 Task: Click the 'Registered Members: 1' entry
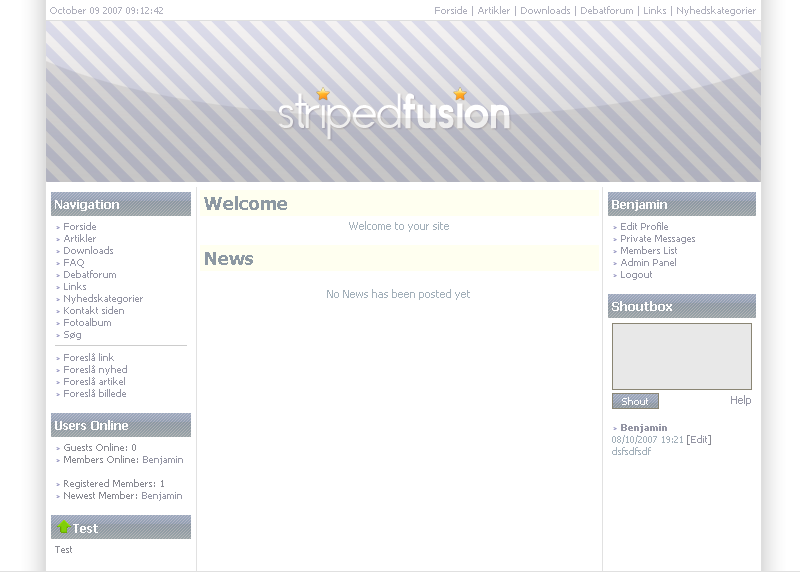tap(114, 484)
